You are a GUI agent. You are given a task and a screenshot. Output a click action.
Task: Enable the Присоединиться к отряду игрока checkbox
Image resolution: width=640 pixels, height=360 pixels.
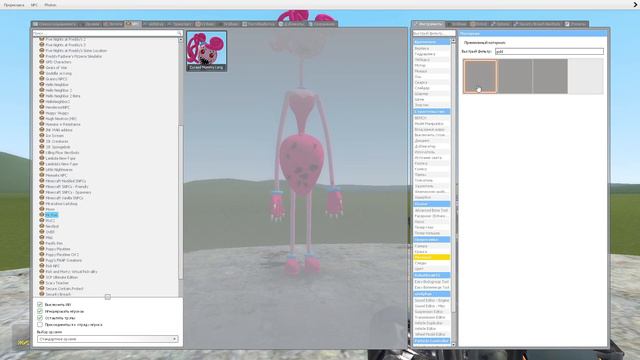click(x=40, y=324)
